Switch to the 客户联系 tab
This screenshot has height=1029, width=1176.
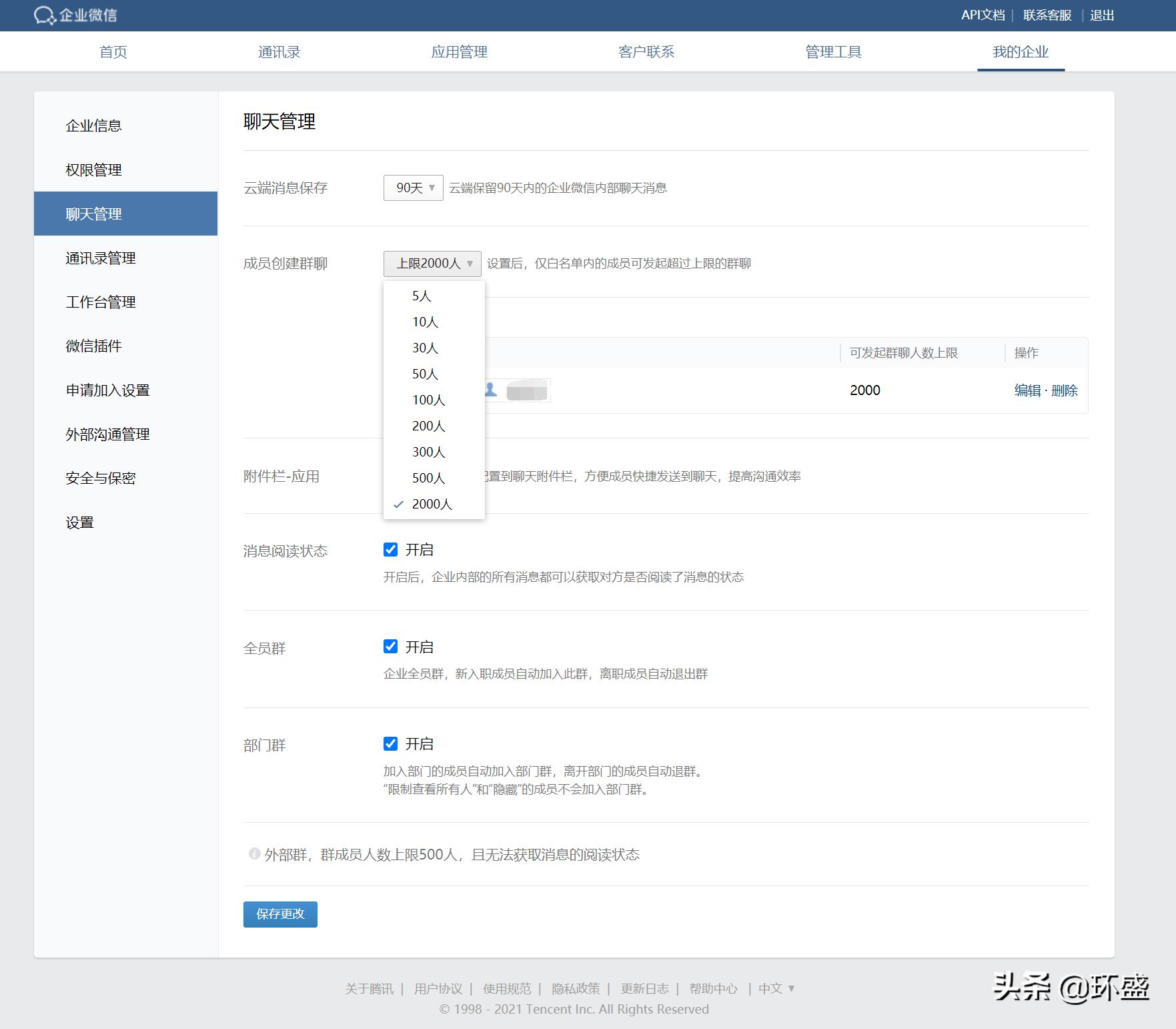[646, 51]
